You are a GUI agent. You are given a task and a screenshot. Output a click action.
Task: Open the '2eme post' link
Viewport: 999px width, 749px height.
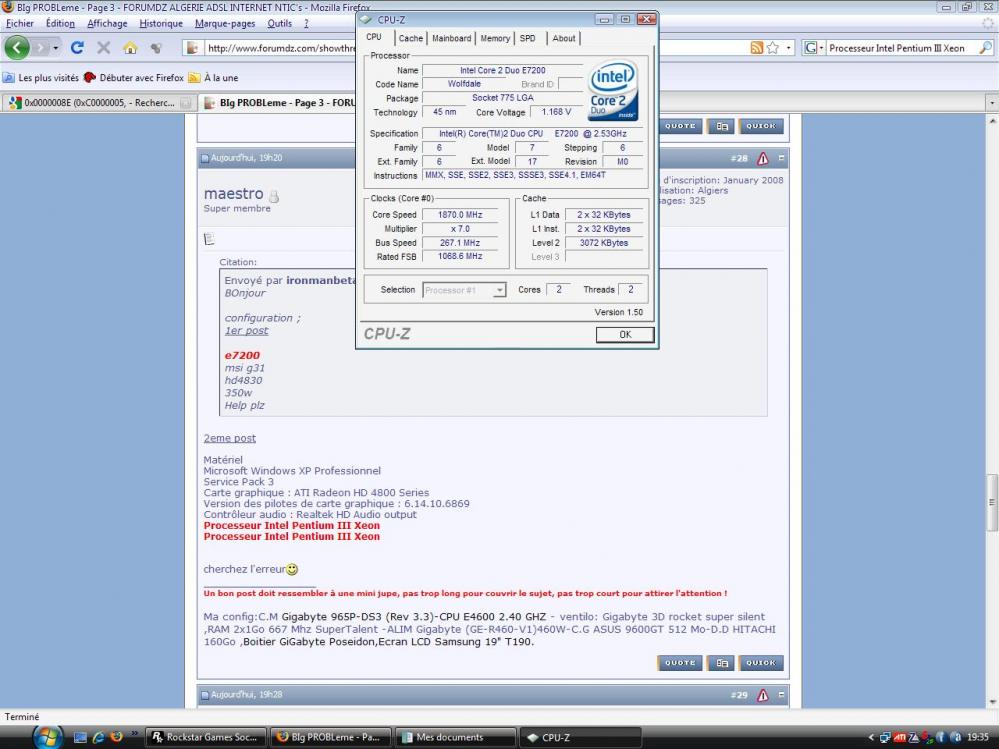(229, 438)
